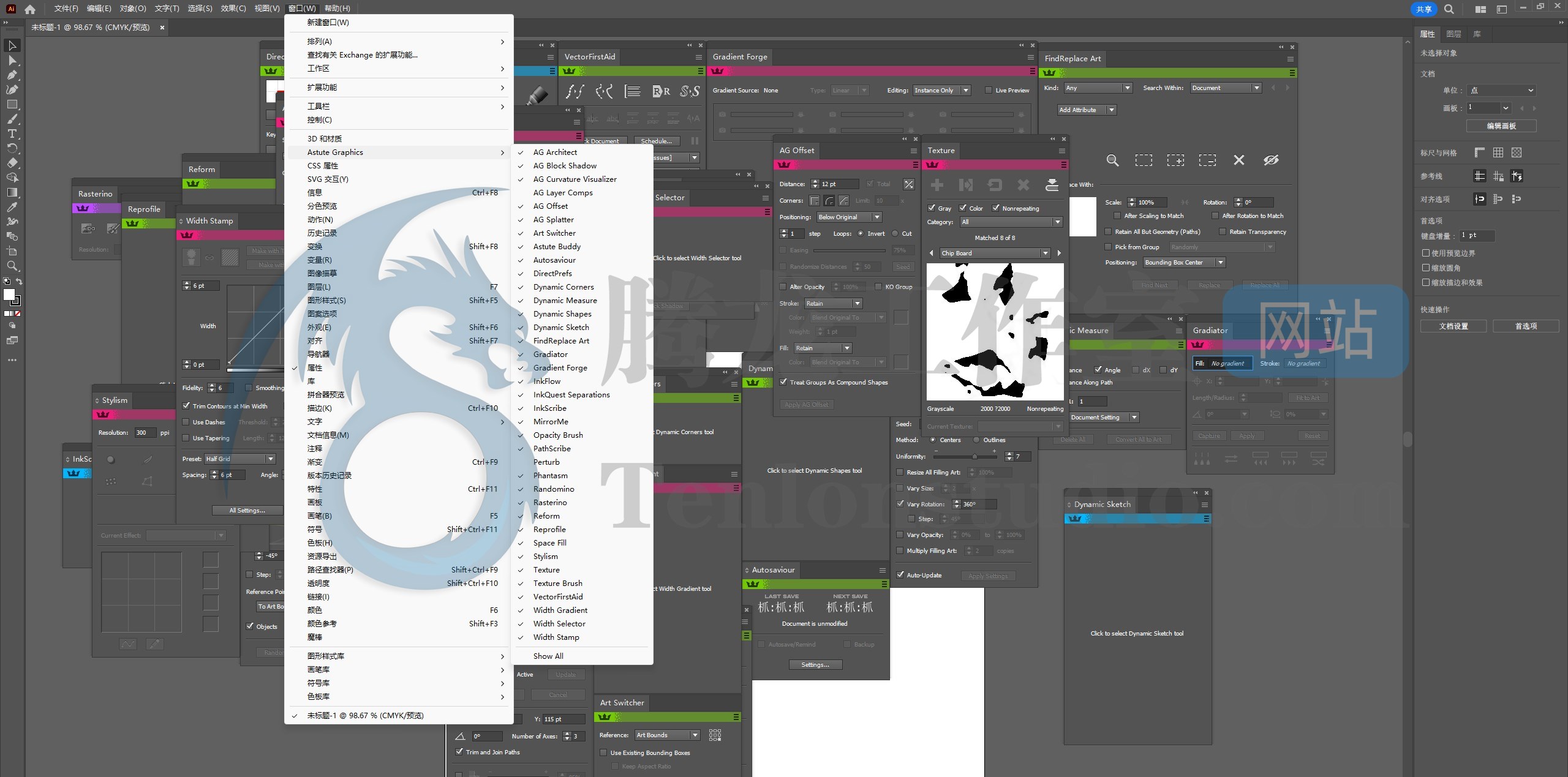
Task: Select the Paintbrush tool
Action: click(x=12, y=119)
